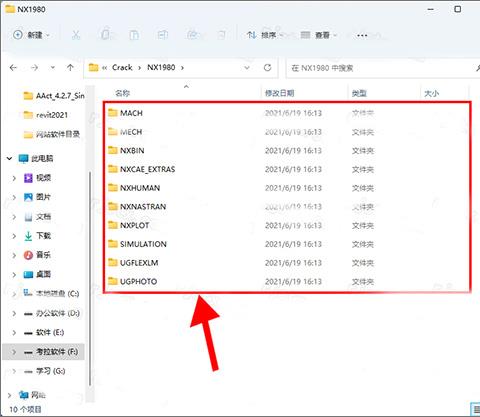Open AAct_4.2.7 folder in sidebar
Screen dimensions: 480x417
[x=54, y=96]
